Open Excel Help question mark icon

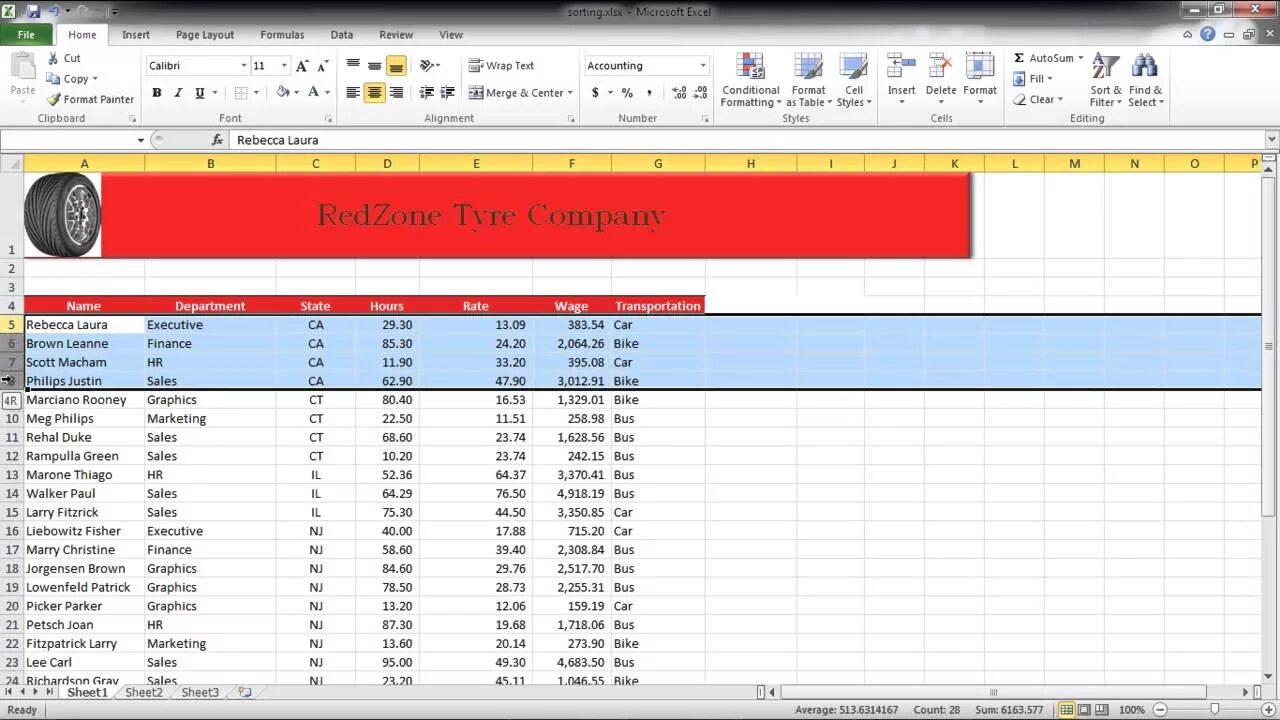[1208, 34]
